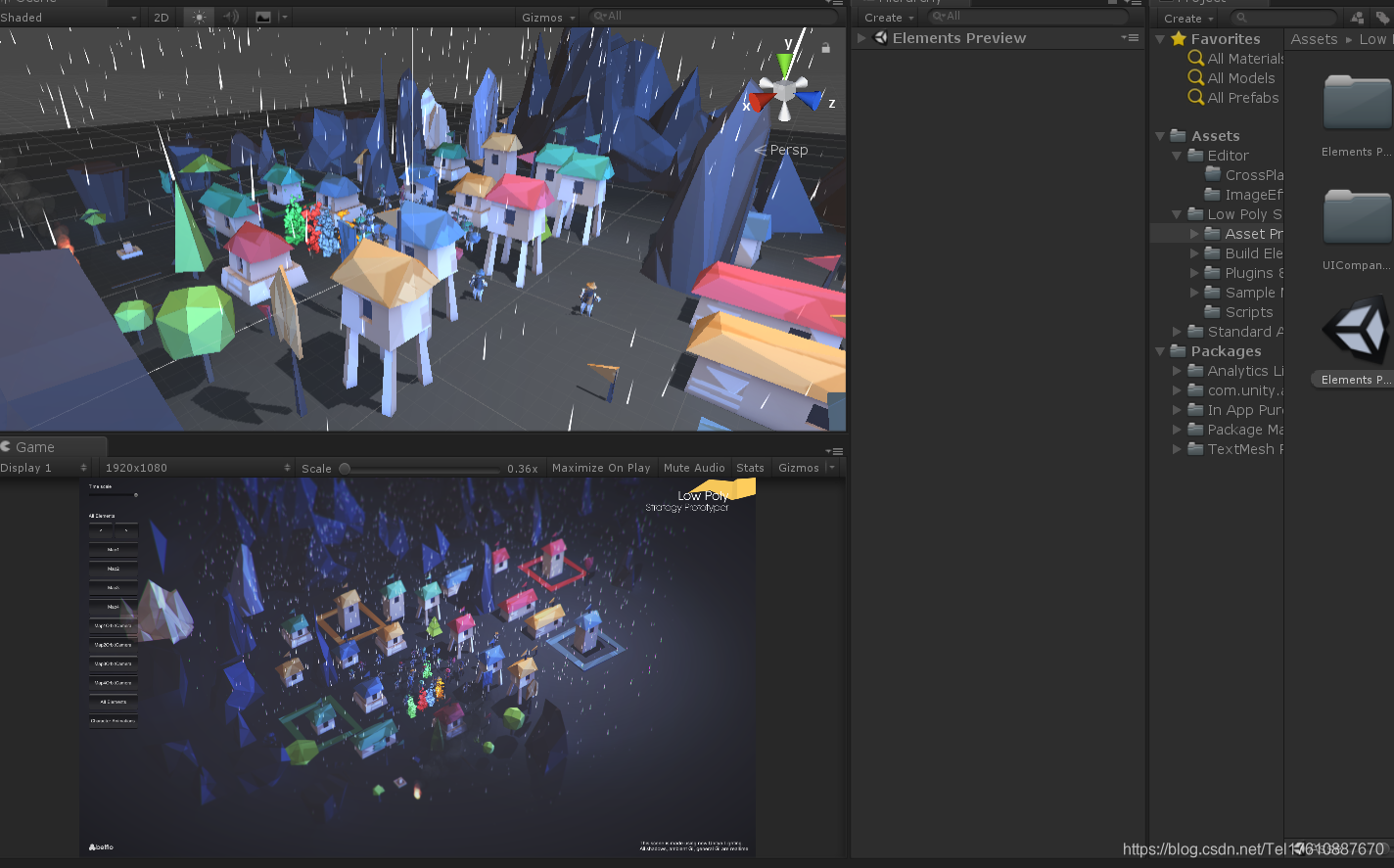Toggle scene effects image icon
Screen dimensions: 1394x868
[x=262, y=18]
